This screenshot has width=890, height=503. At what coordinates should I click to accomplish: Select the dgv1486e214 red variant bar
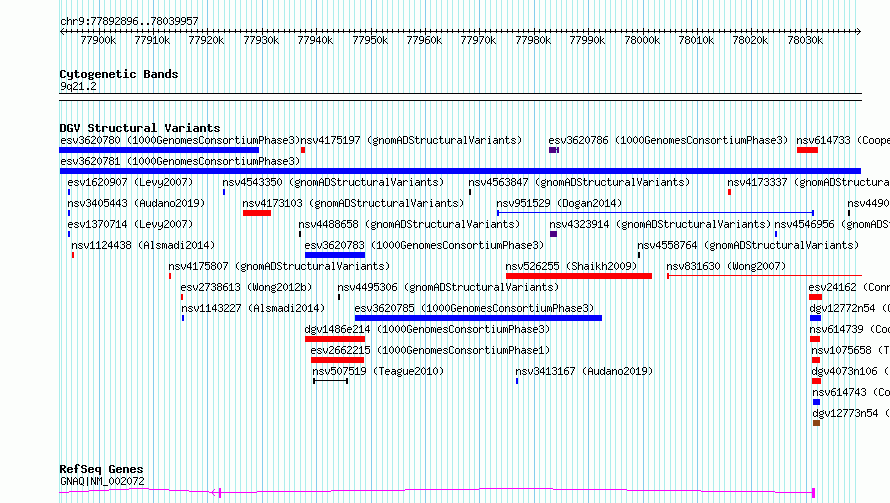pyautogui.click(x=335, y=339)
